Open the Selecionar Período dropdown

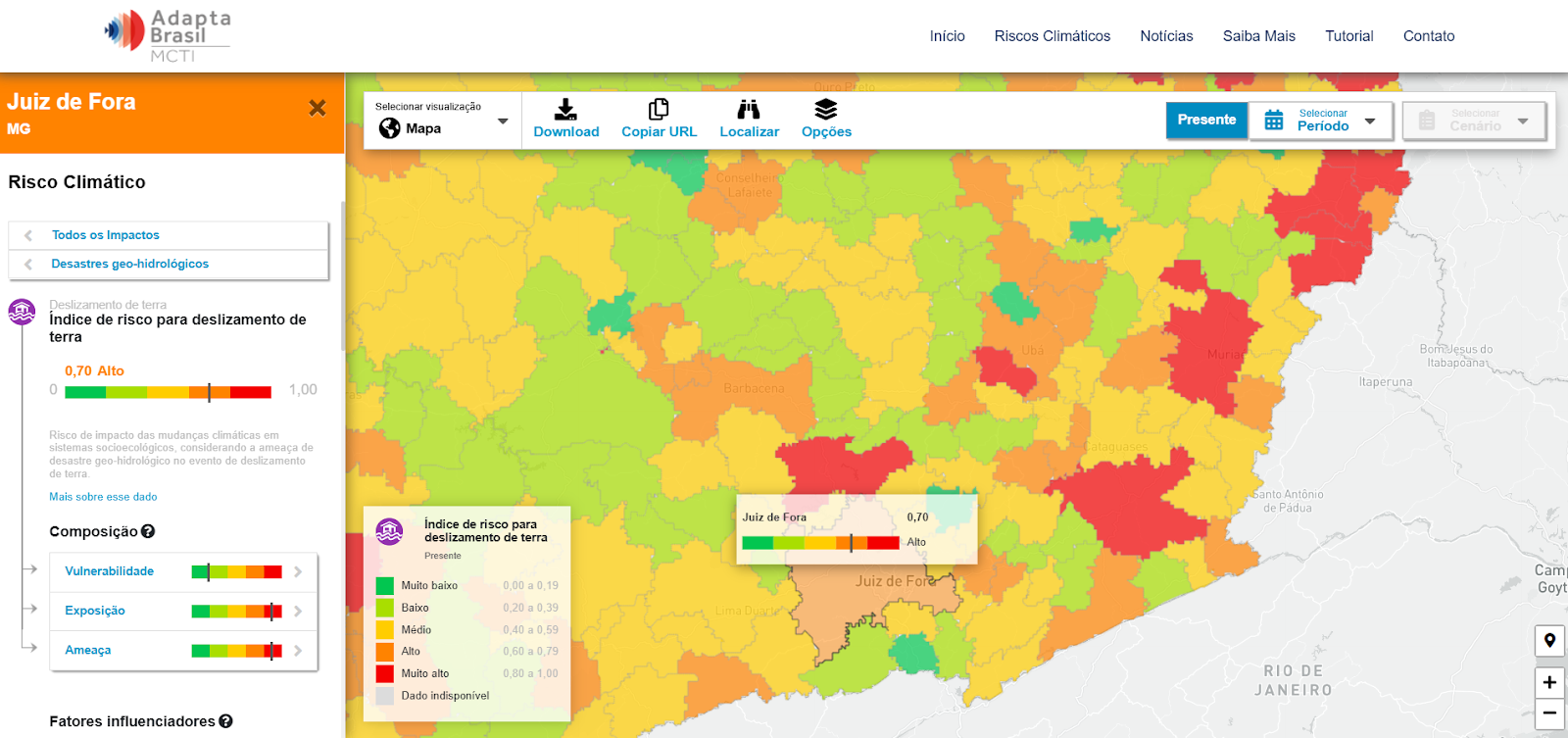pos(1321,121)
